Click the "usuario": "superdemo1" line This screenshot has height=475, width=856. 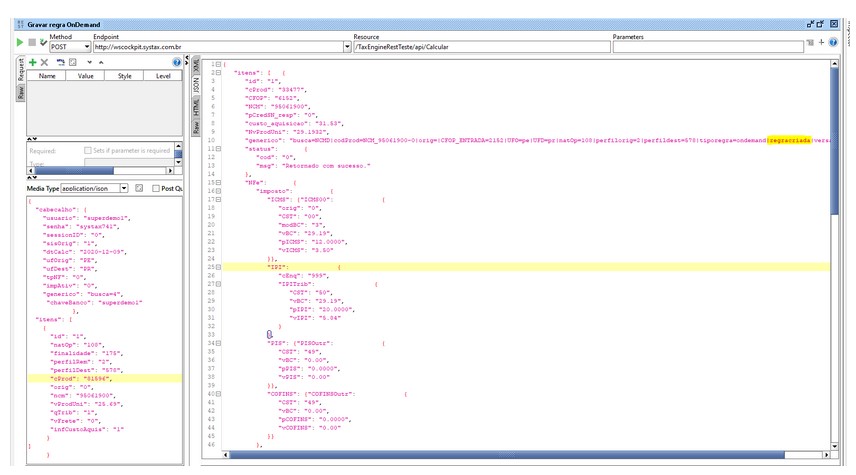pyautogui.click(x=87, y=218)
